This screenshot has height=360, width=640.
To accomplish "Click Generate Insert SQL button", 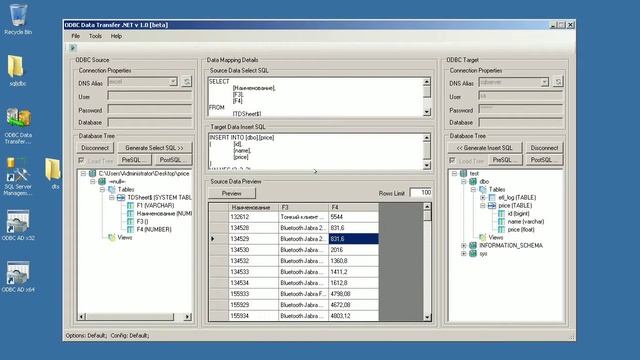I will point(485,148).
